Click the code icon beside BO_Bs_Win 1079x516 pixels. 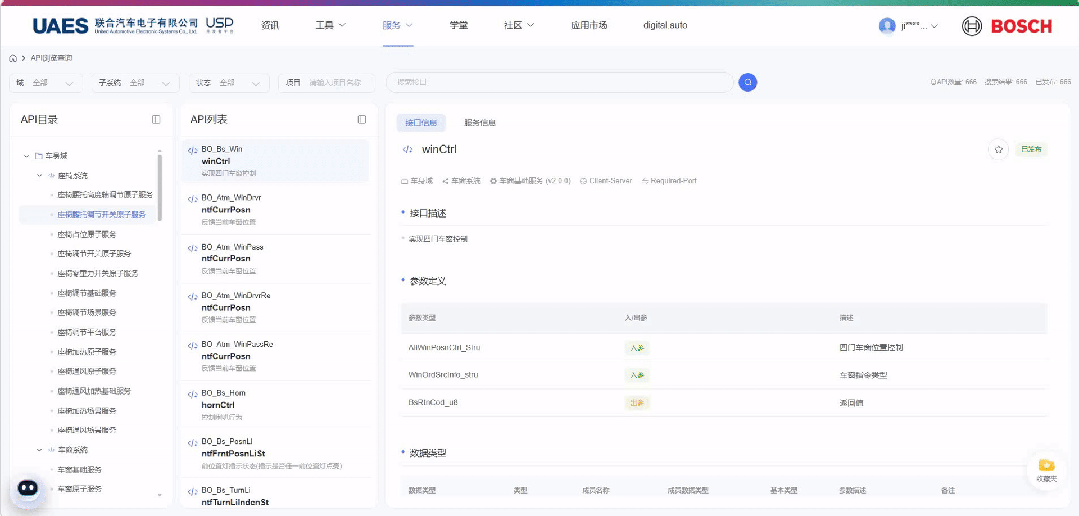pyautogui.click(x=192, y=151)
